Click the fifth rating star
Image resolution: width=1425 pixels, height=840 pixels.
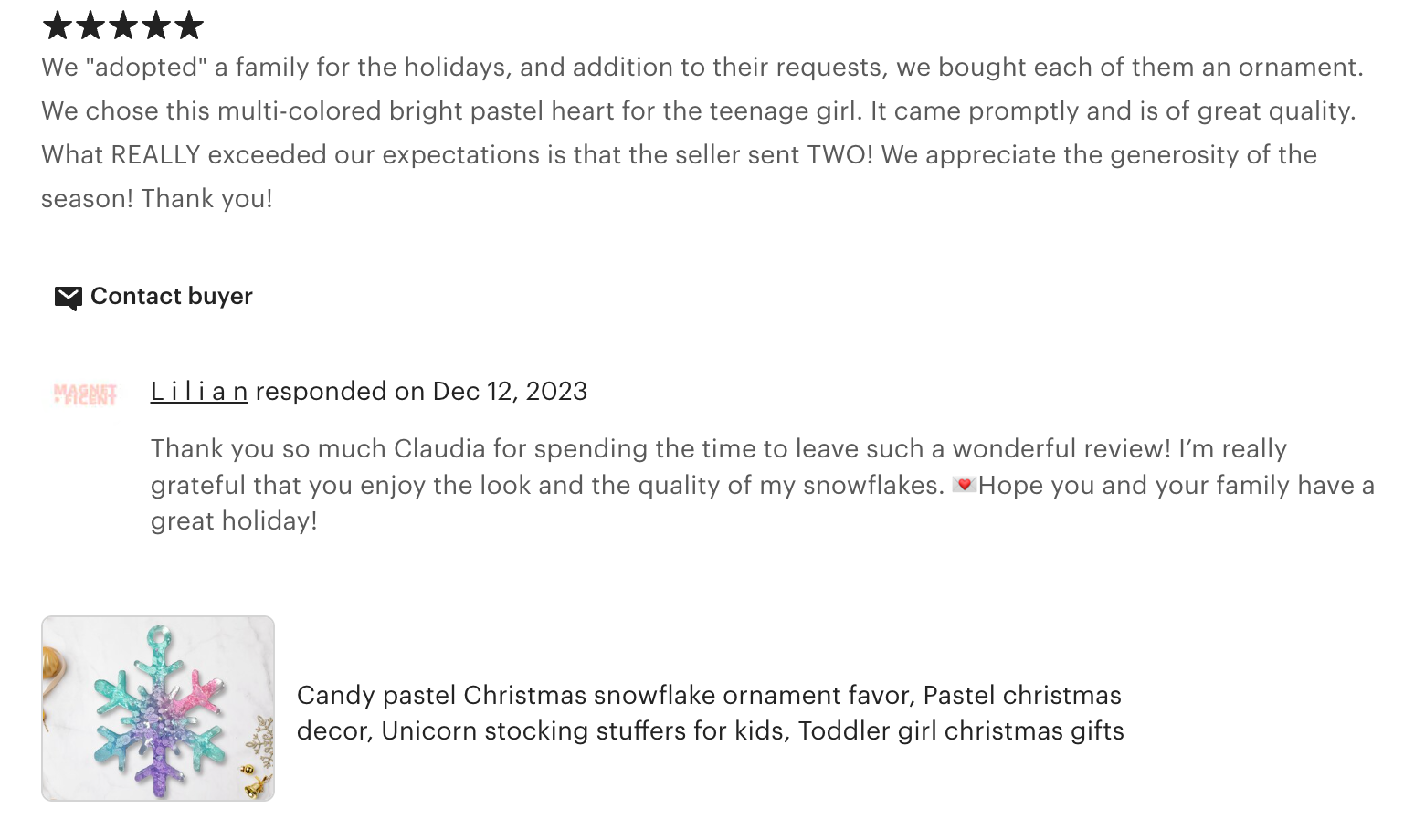188,26
